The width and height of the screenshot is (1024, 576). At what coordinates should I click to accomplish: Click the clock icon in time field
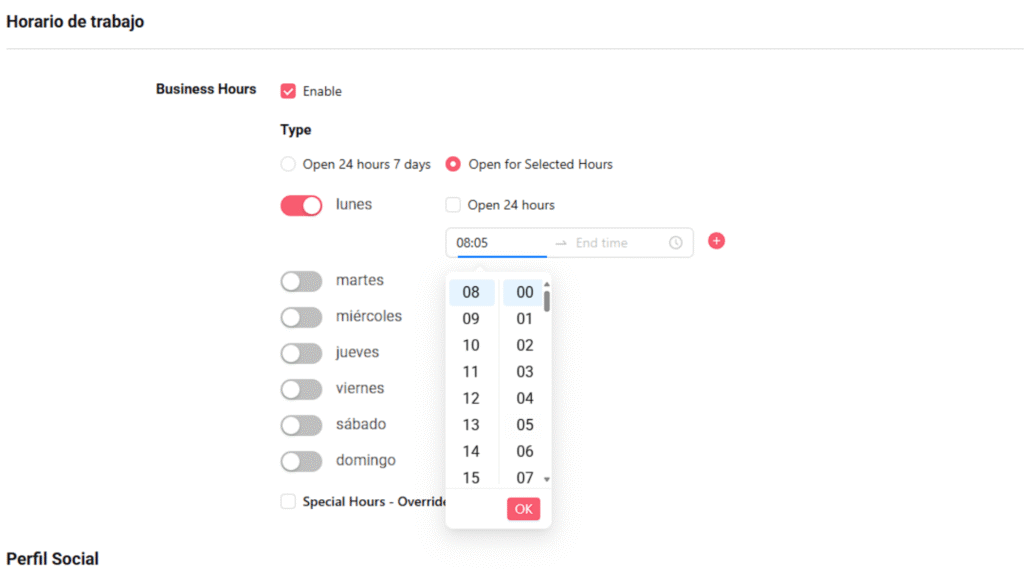click(676, 243)
